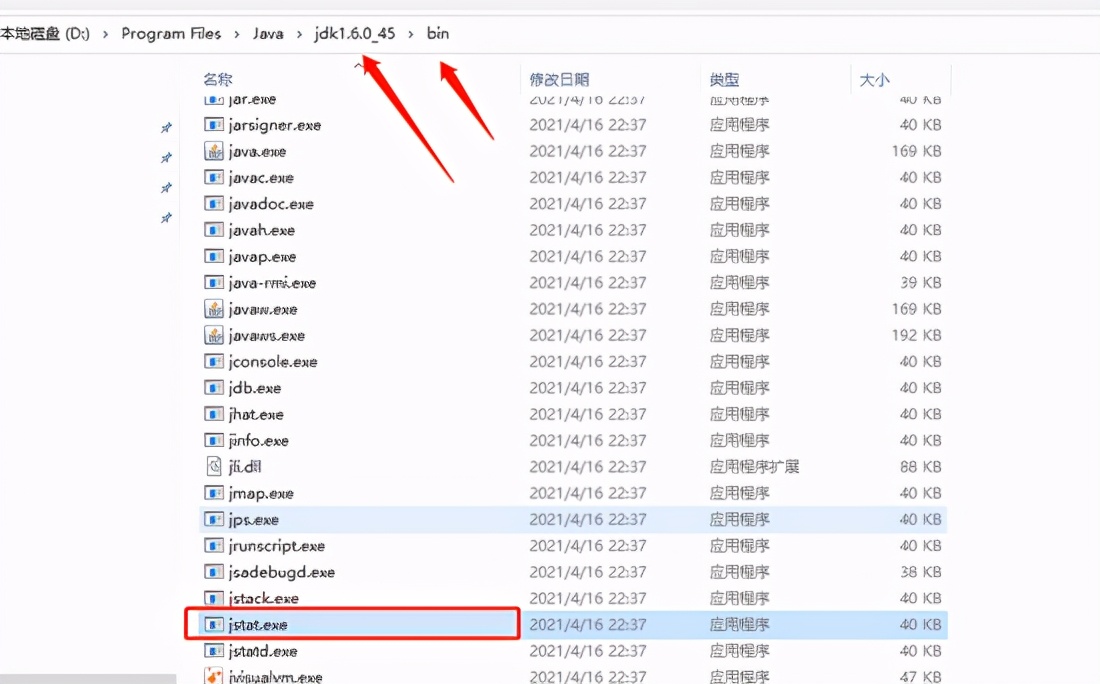
Task: Click the file name javaw.exe
Action: pyautogui.click(x=263, y=309)
